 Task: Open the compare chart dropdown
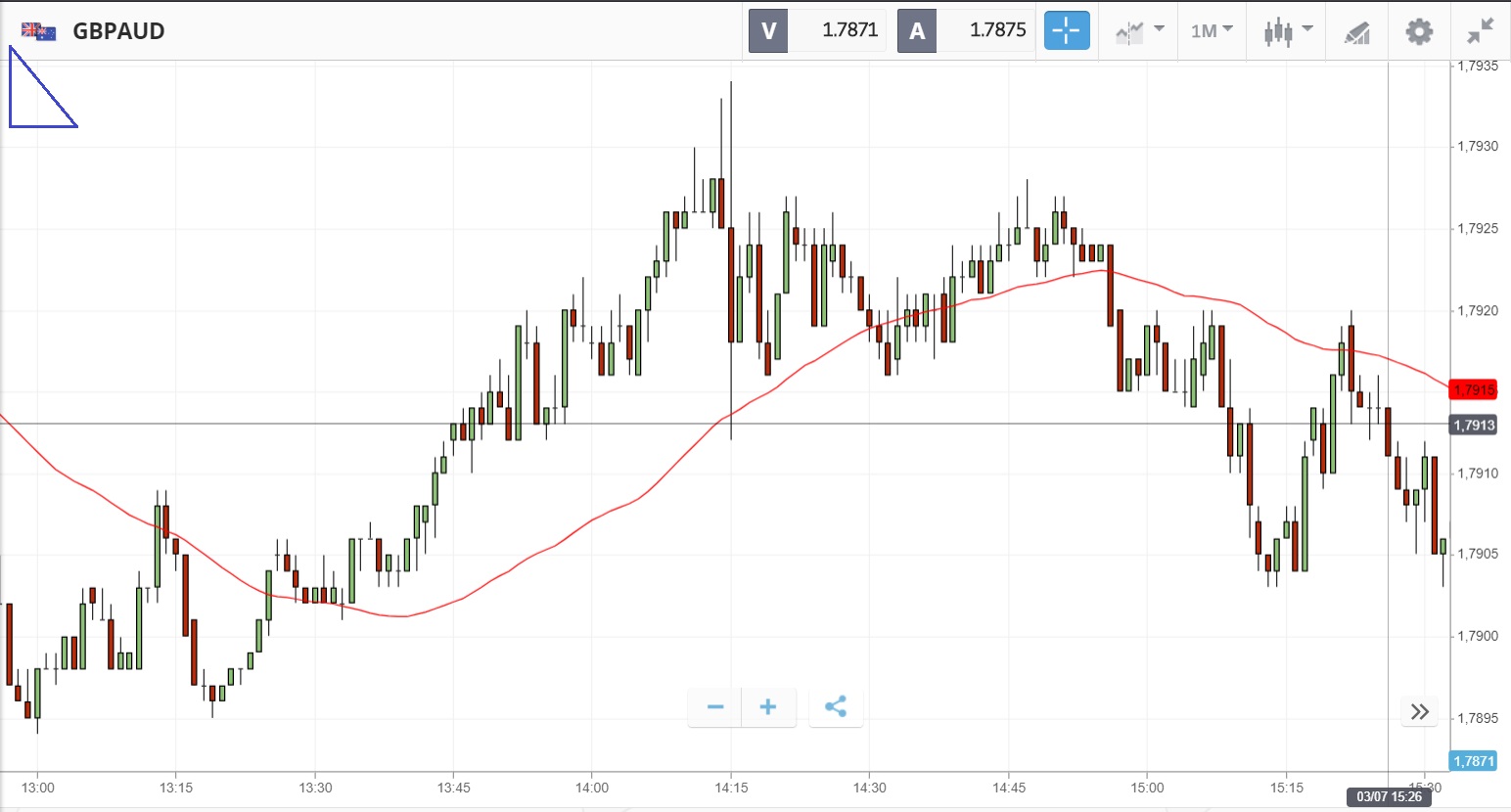1139,31
